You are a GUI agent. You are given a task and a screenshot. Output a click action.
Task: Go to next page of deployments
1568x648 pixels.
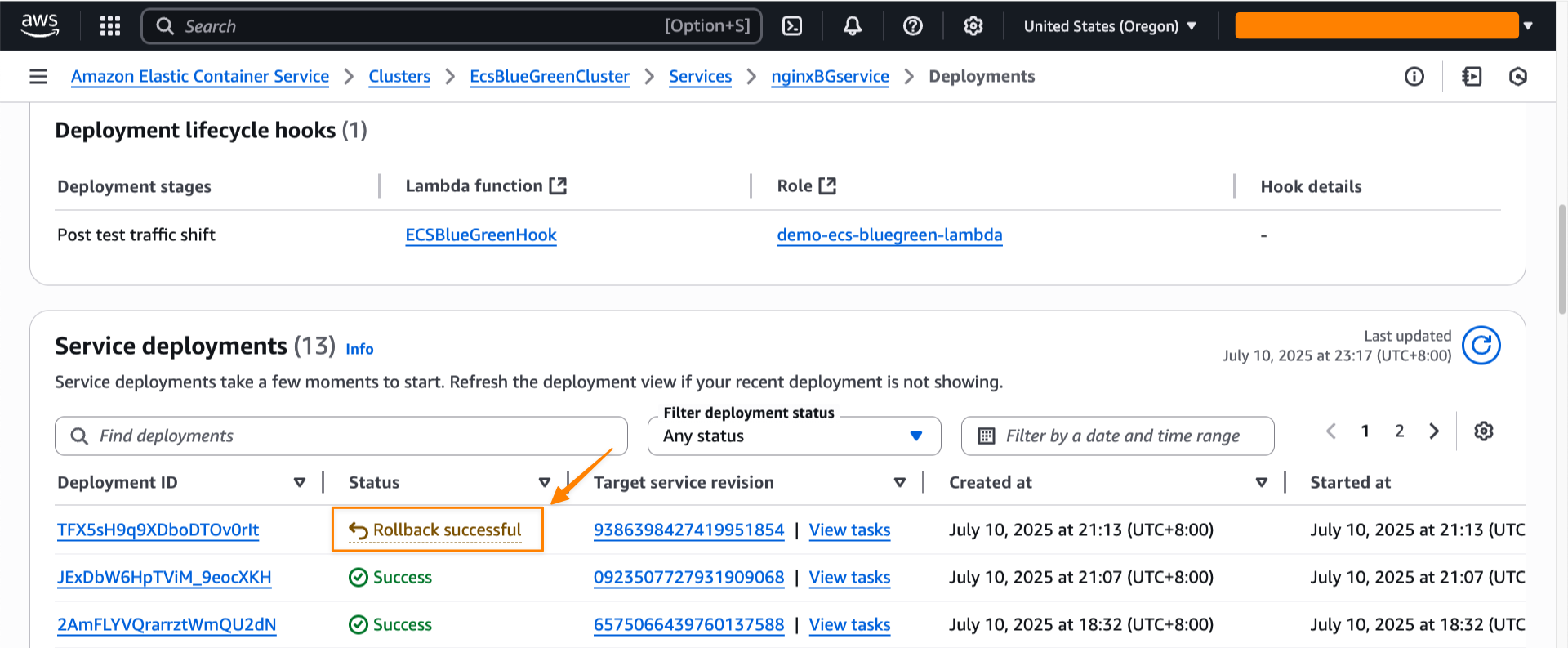[1434, 431]
